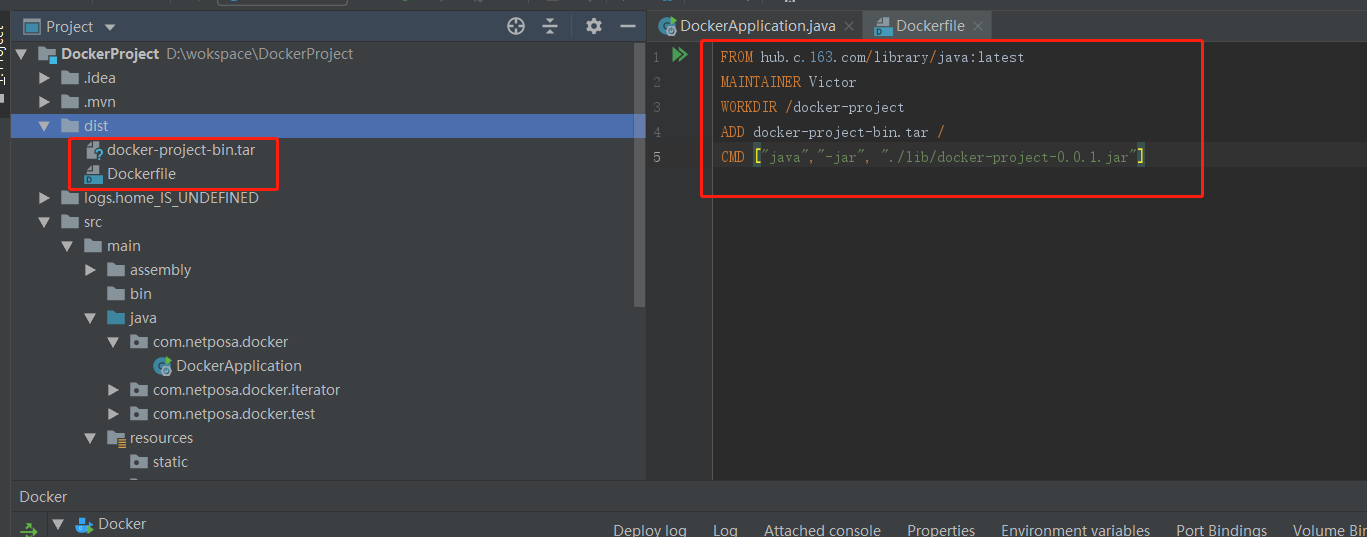Select docker-project-bin.tar in project tree

click(x=181, y=150)
